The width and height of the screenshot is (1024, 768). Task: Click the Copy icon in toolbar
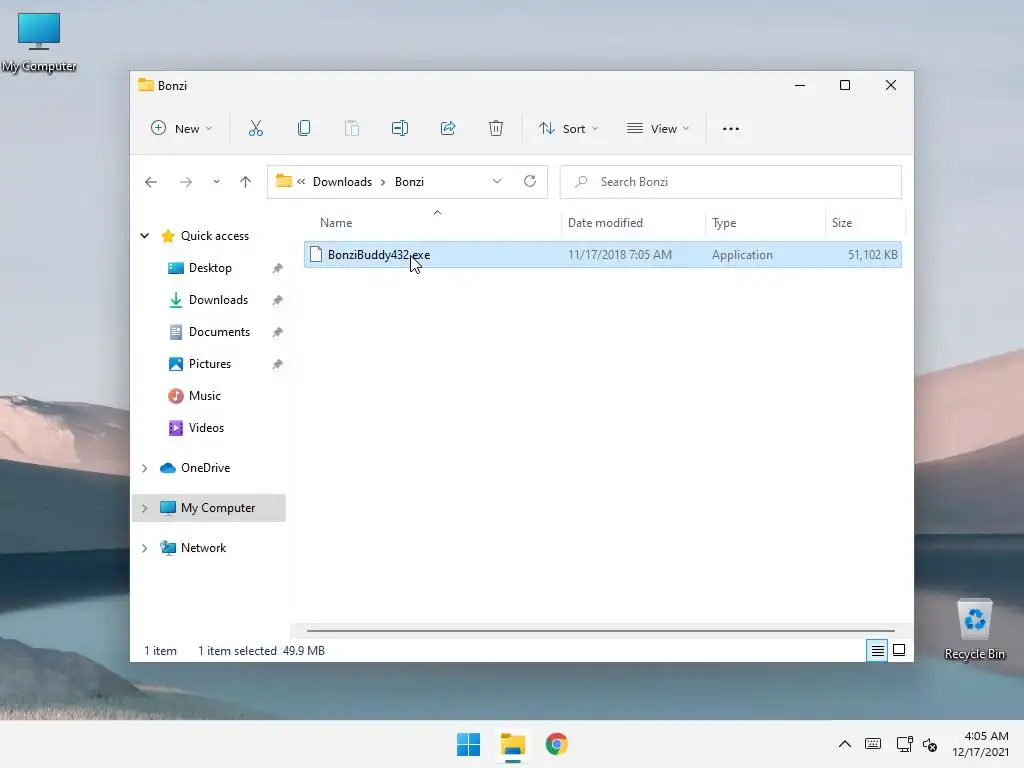coord(304,129)
